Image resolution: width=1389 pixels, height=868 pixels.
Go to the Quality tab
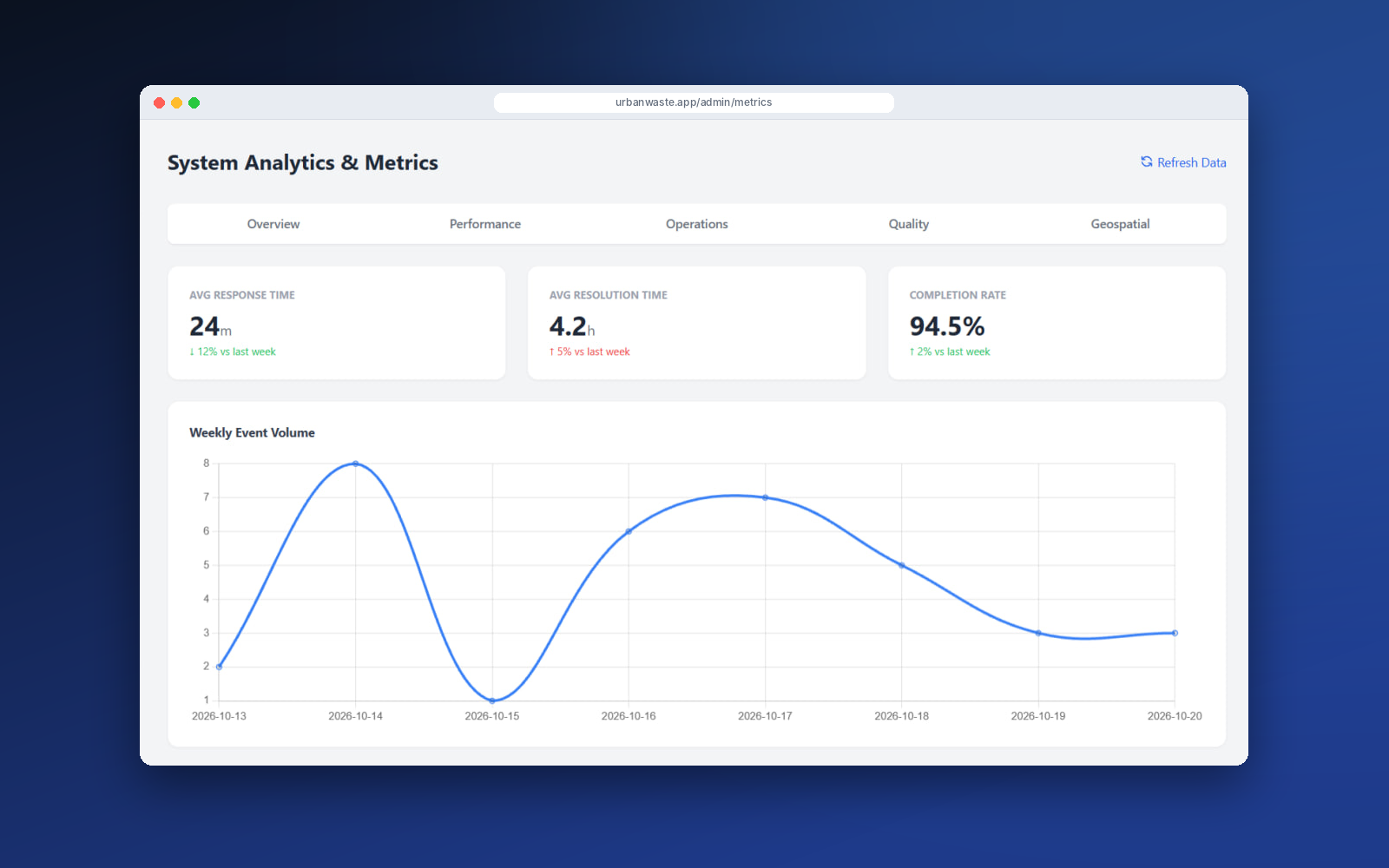(x=909, y=224)
